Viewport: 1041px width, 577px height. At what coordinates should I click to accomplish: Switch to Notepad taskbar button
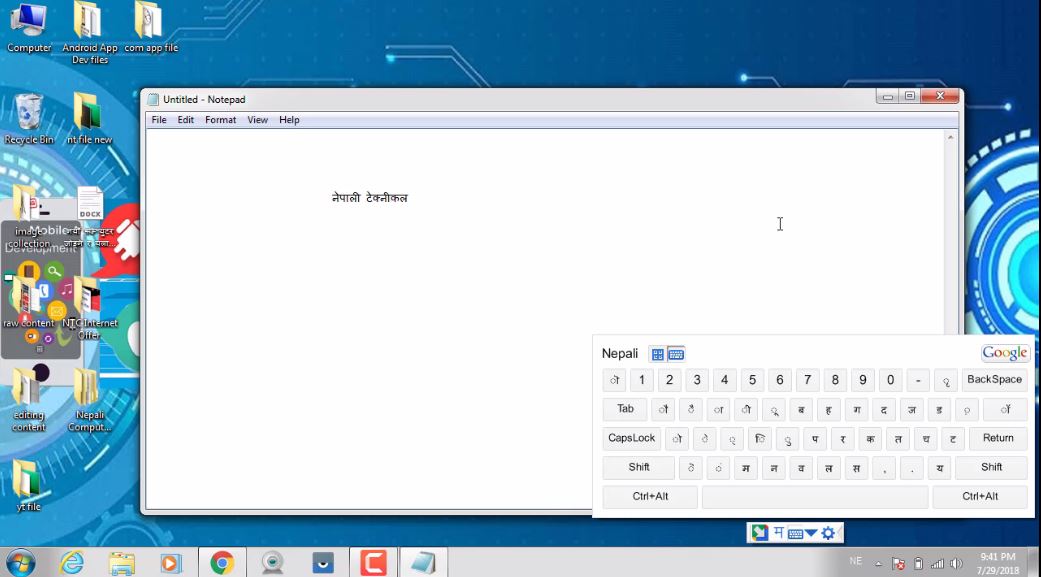point(423,563)
